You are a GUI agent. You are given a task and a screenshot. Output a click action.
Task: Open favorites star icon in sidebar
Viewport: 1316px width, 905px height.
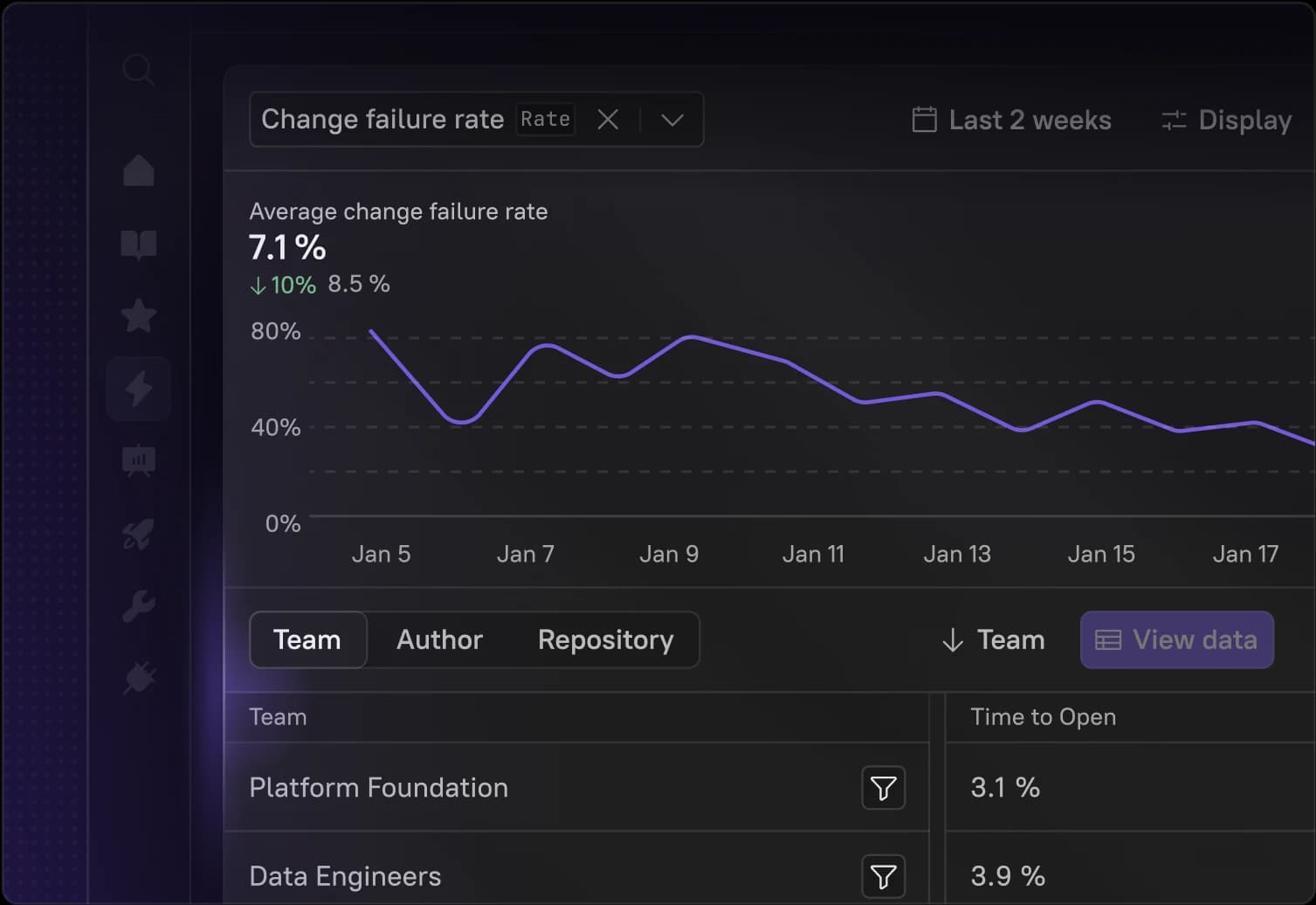(138, 315)
